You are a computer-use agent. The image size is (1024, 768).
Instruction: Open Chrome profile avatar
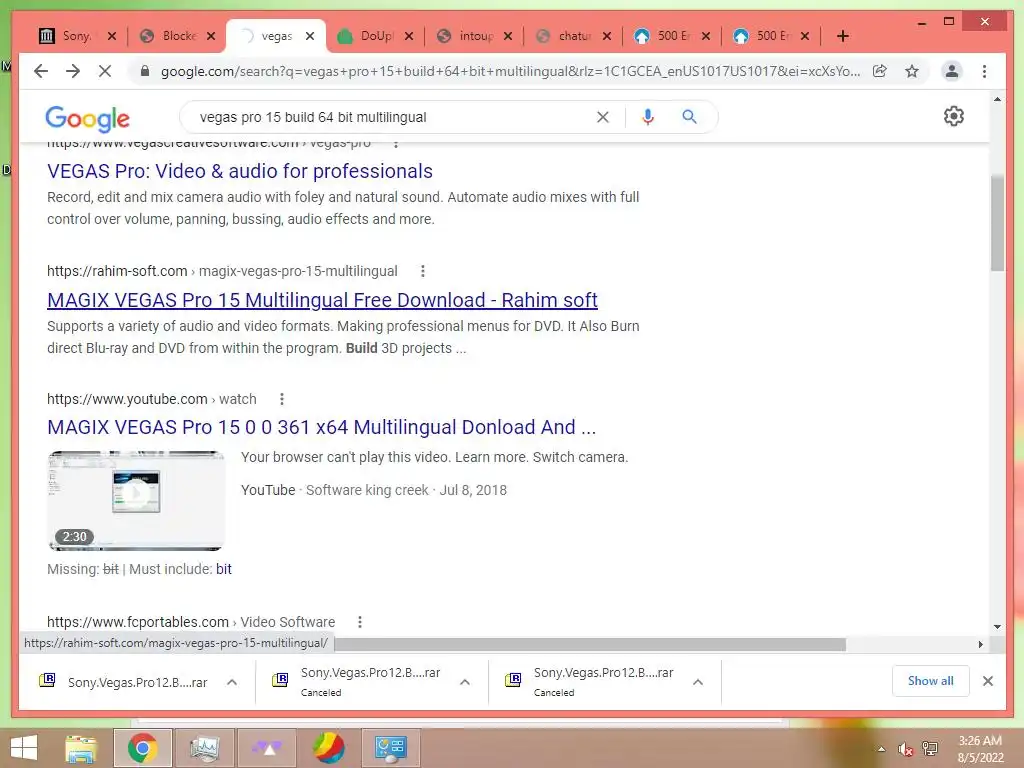tap(952, 71)
